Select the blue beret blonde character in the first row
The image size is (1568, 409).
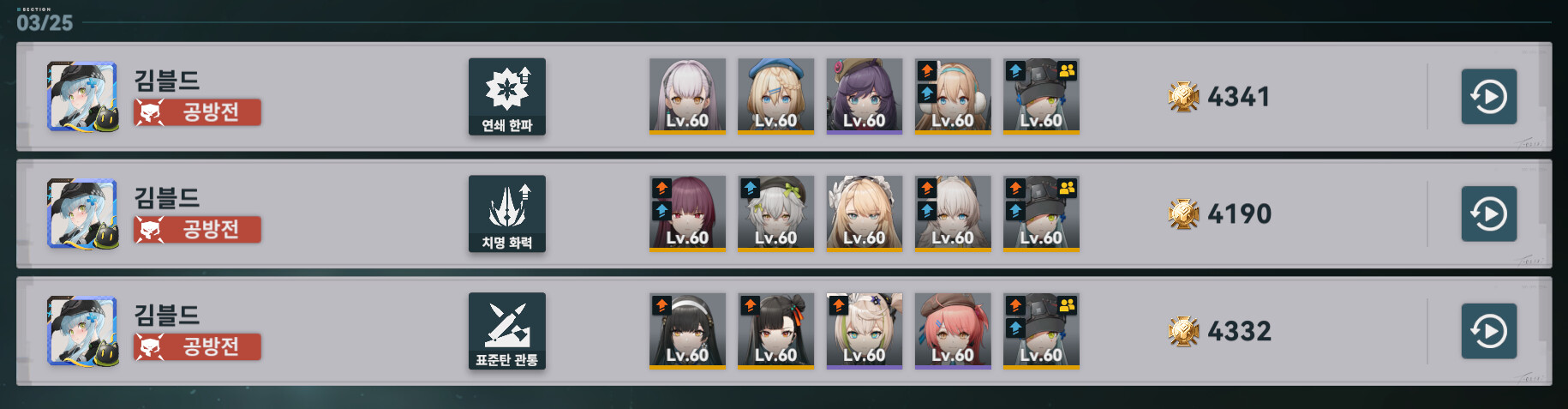click(775, 96)
